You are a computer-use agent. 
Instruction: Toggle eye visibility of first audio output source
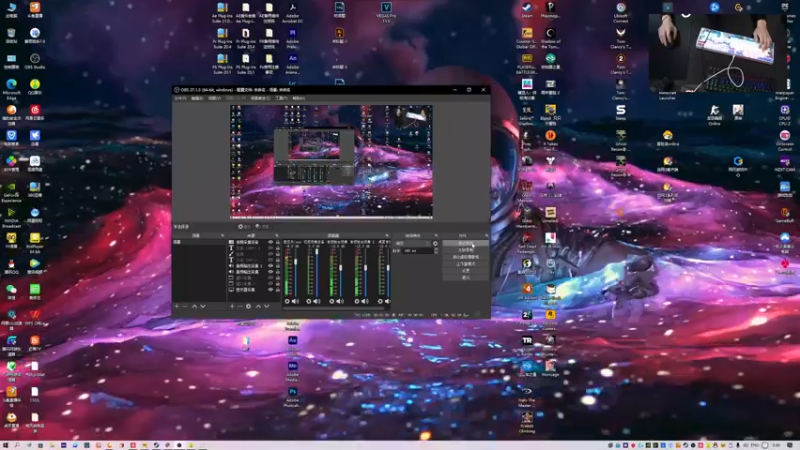pos(270,266)
